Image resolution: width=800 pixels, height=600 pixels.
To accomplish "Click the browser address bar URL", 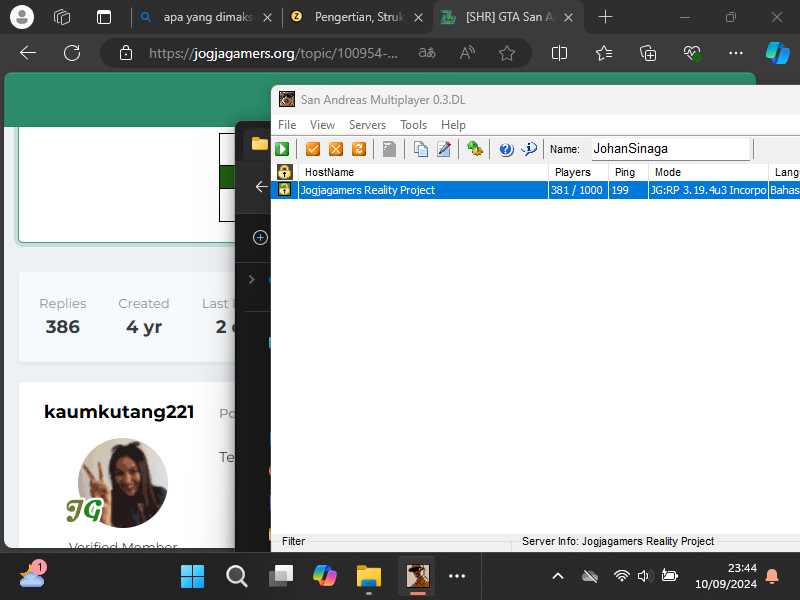I will coord(273,53).
